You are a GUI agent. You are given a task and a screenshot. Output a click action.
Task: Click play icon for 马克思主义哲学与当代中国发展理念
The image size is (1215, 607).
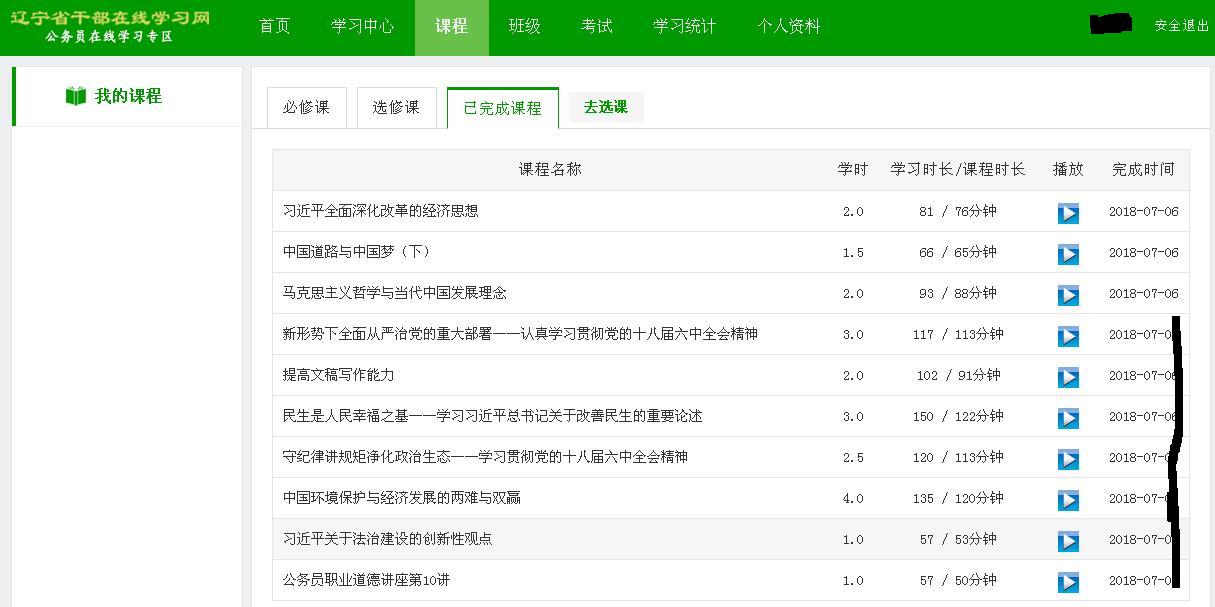(x=1068, y=295)
